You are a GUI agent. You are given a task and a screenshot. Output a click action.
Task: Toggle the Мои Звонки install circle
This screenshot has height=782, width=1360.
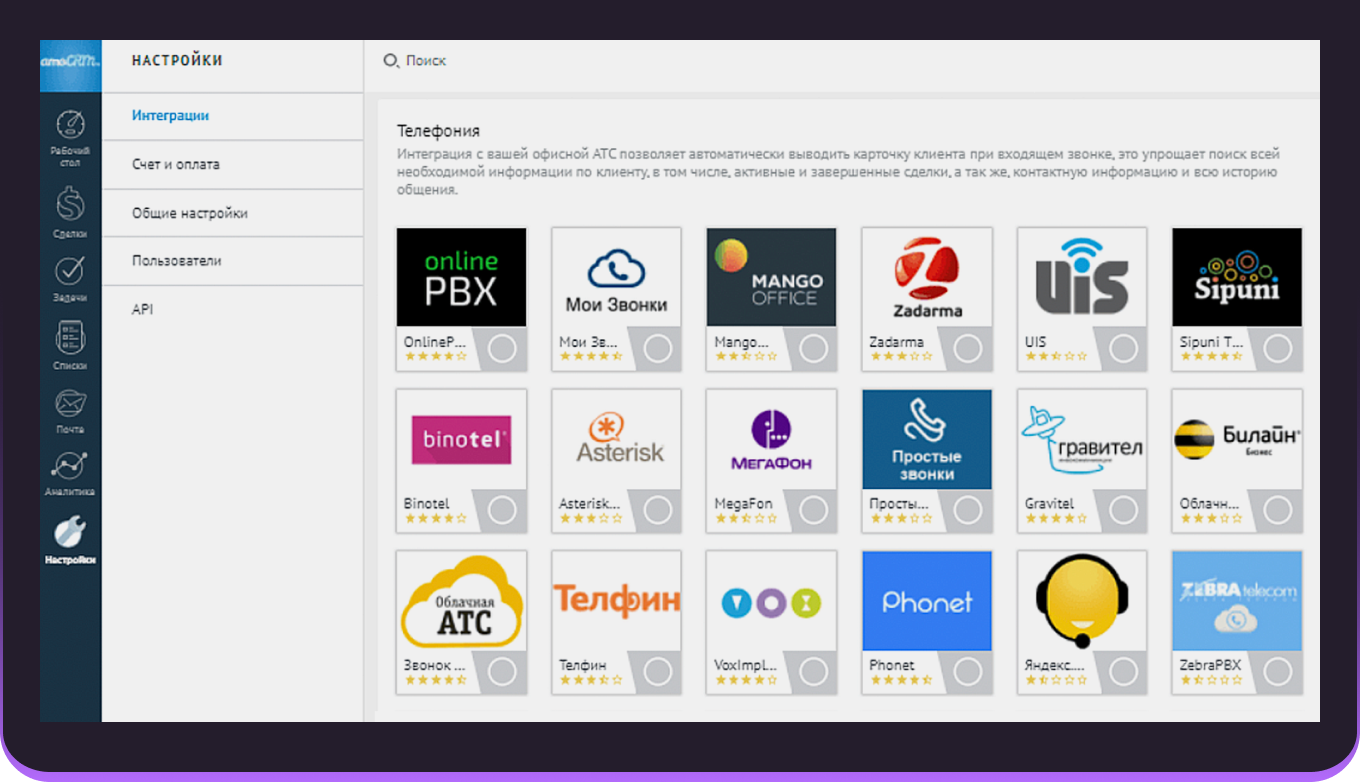(657, 348)
